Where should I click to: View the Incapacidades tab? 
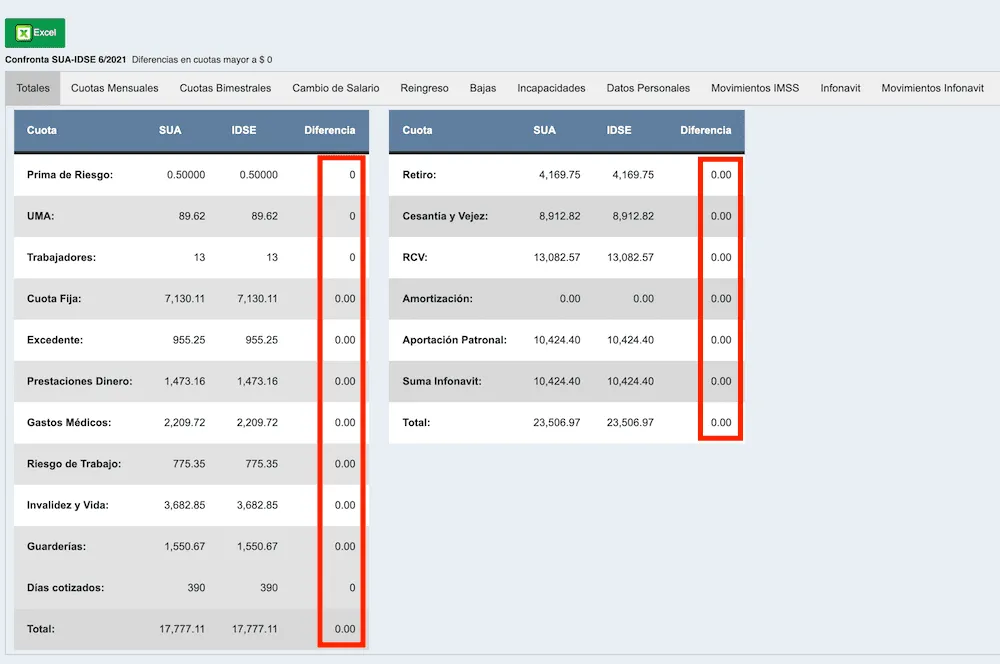coord(551,88)
